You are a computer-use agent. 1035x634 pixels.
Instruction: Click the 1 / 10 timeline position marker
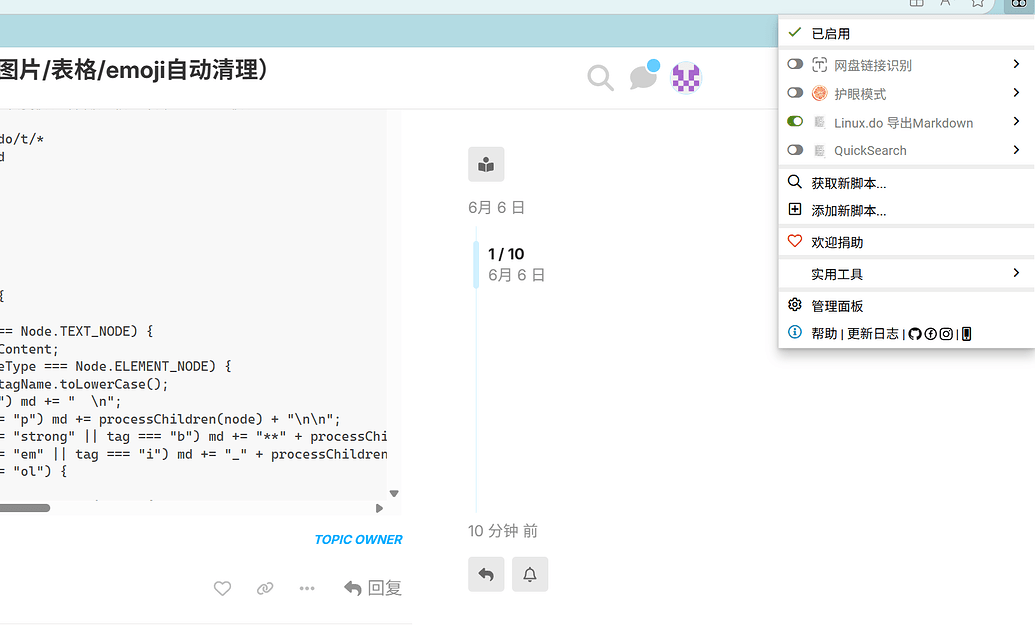tap(506, 254)
